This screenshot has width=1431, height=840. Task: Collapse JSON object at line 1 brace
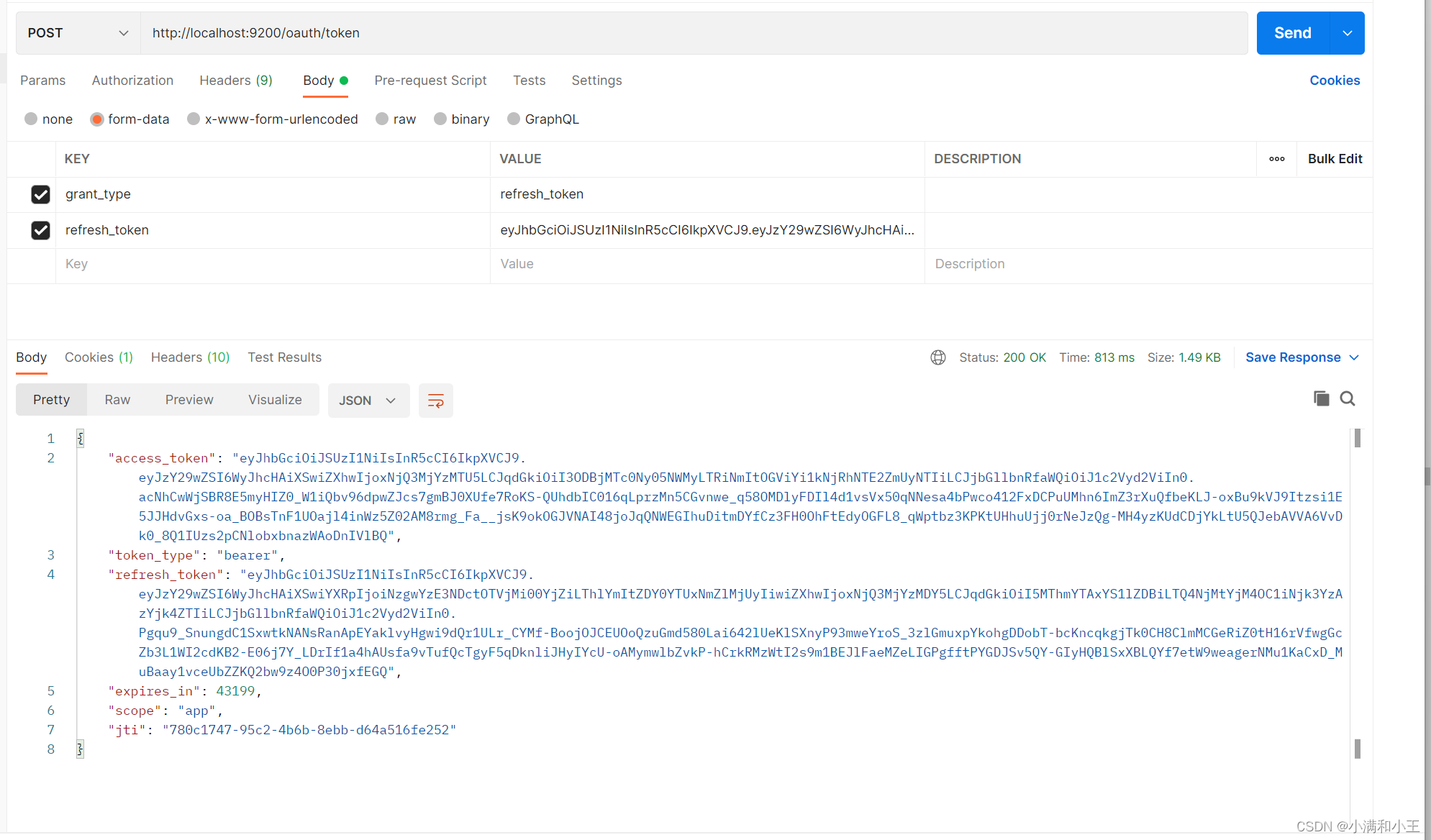[81, 438]
